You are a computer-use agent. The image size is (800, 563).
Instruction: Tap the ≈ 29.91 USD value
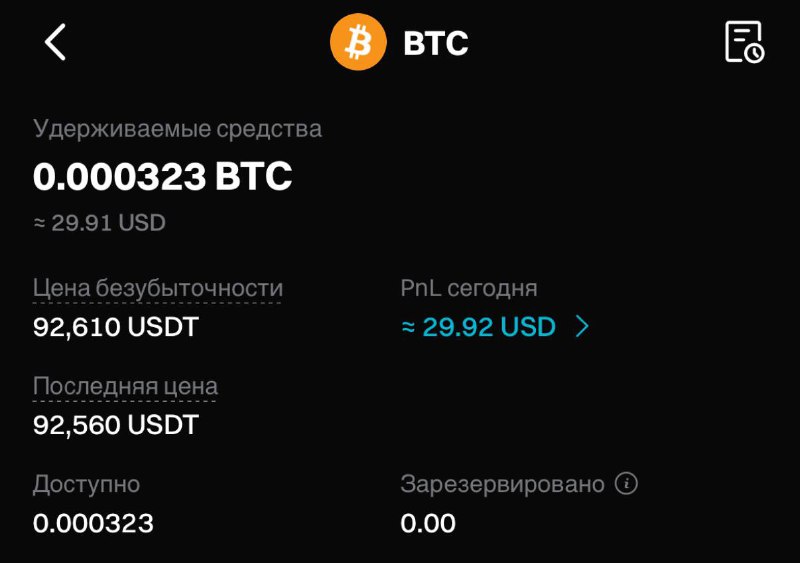tap(99, 223)
